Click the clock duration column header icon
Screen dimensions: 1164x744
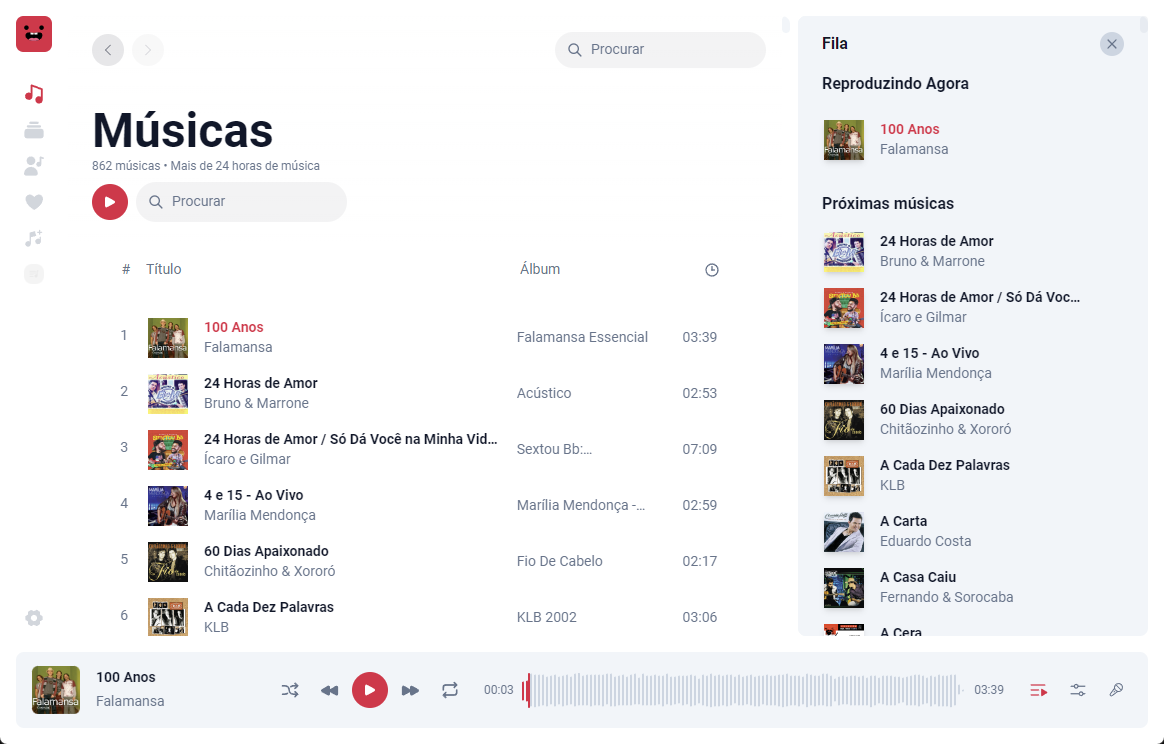711,270
